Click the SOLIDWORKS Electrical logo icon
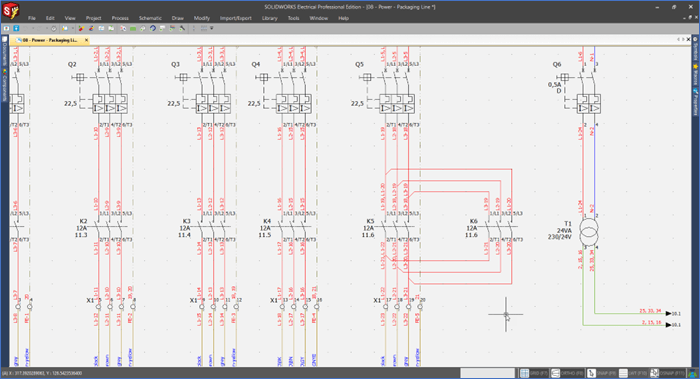This screenshot has height=379, width=700. click(x=10, y=10)
